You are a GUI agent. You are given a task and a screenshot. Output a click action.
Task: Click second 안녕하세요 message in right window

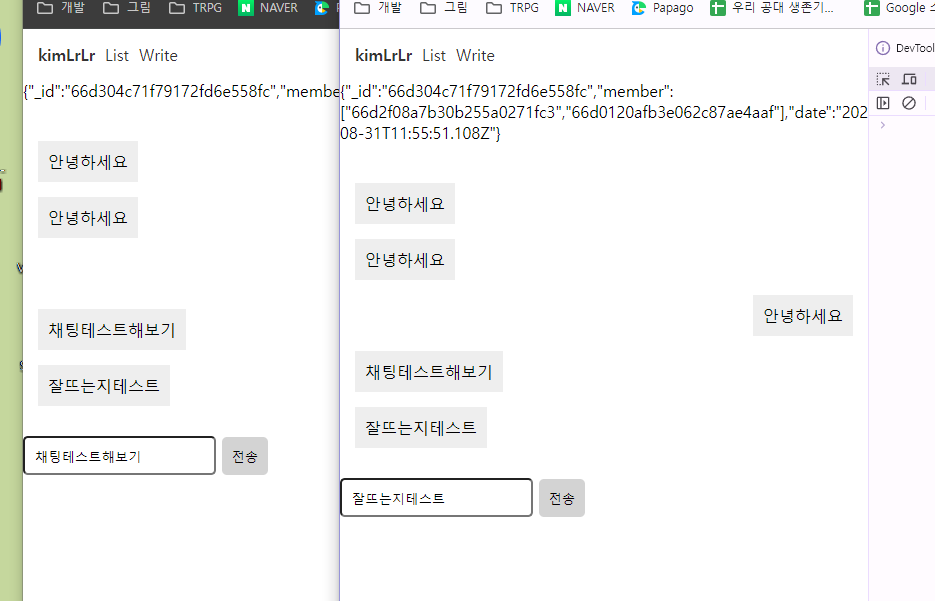405,260
